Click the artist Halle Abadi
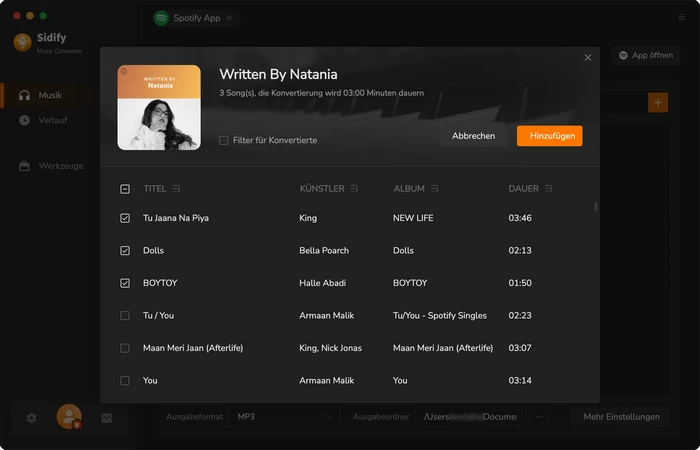This screenshot has height=450, width=700. [322, 283]
